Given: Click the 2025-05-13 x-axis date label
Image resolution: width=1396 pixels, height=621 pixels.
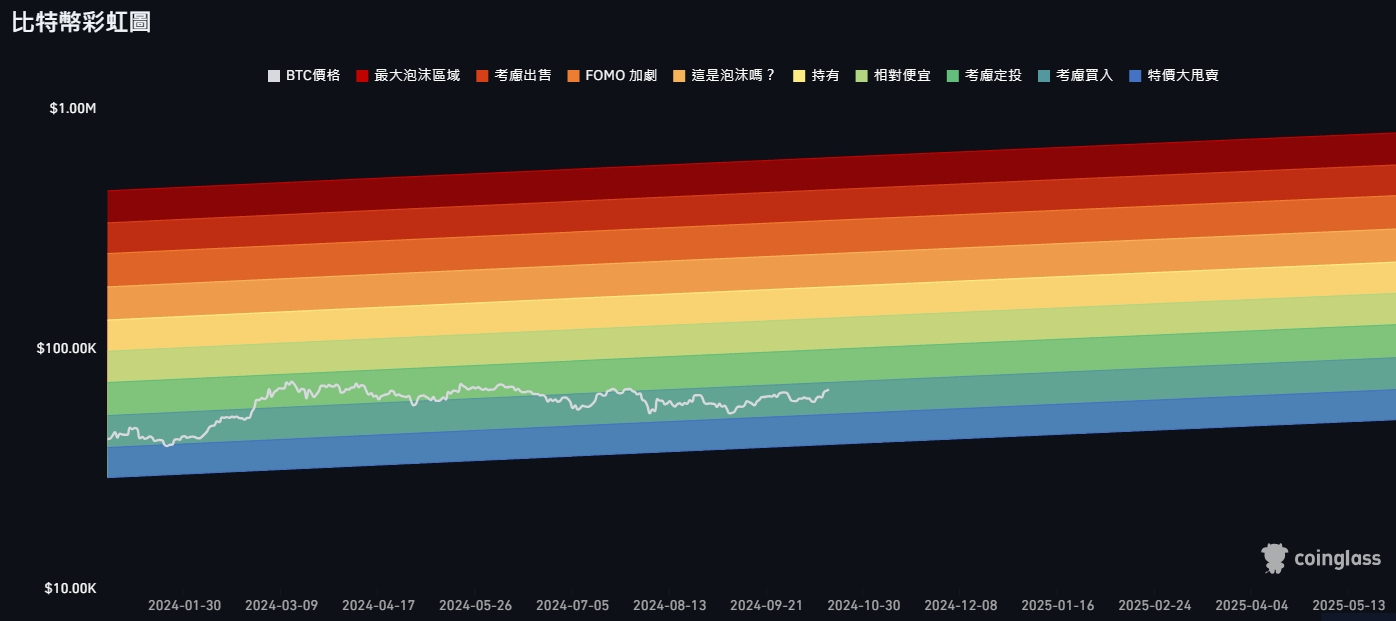Looking at the screenshot, I should (1348, 606).
